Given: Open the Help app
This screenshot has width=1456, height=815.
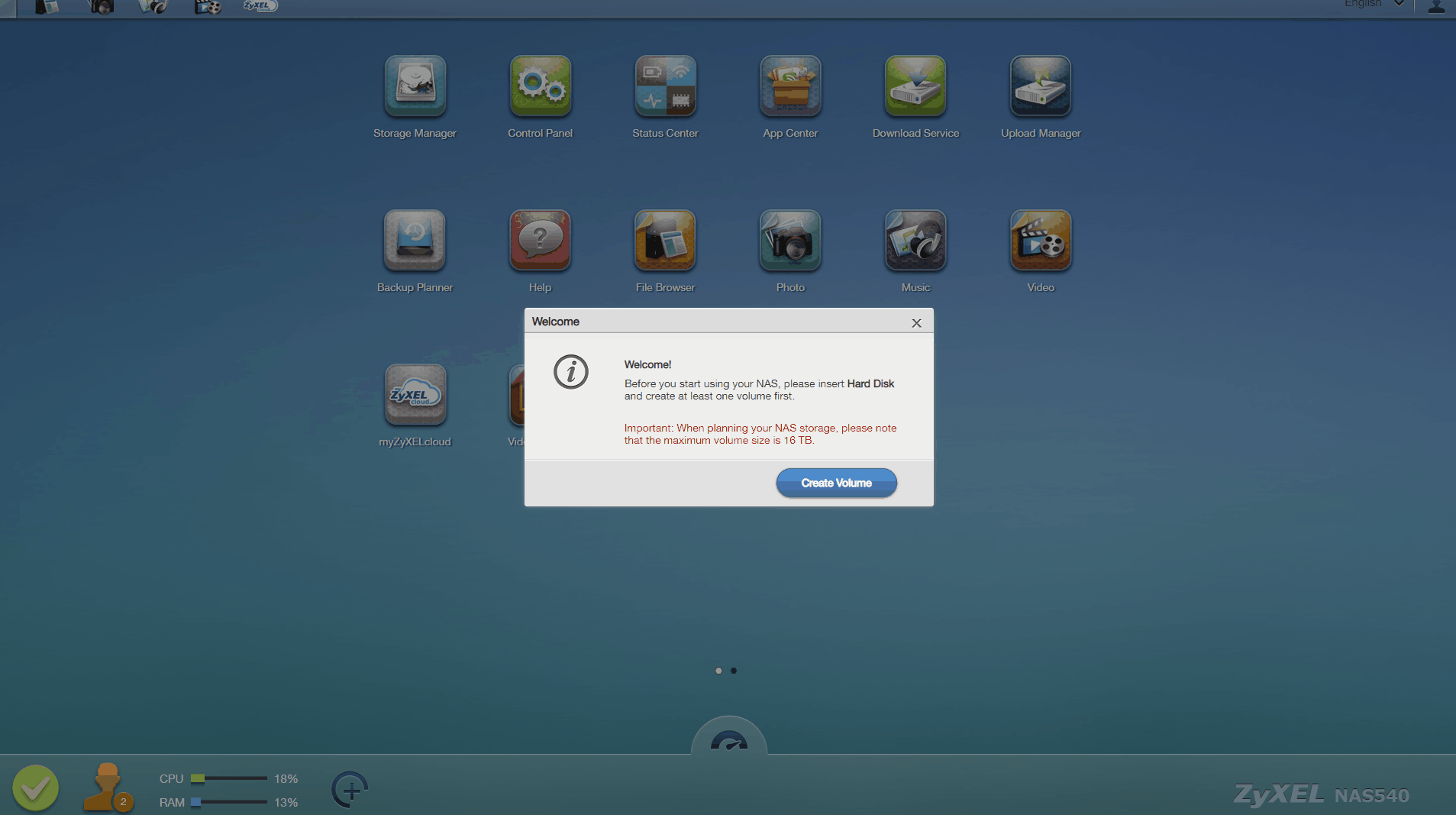Looking at the screenshot, I should click(x=540, y=241).
